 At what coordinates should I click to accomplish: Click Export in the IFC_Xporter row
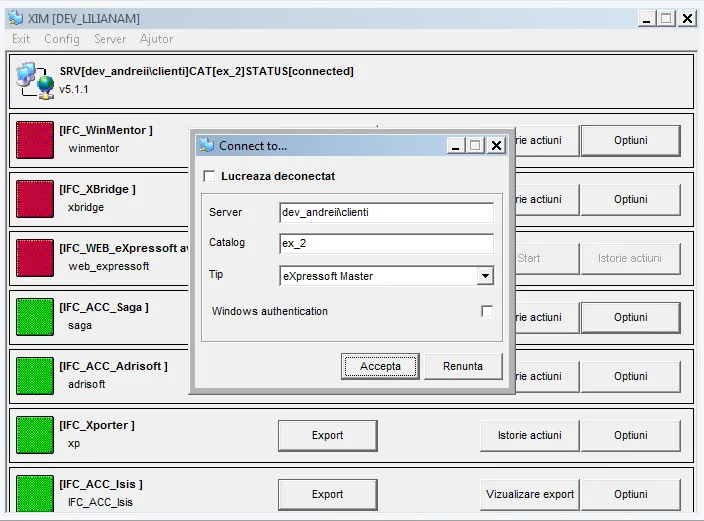click(x=328, y=435)
